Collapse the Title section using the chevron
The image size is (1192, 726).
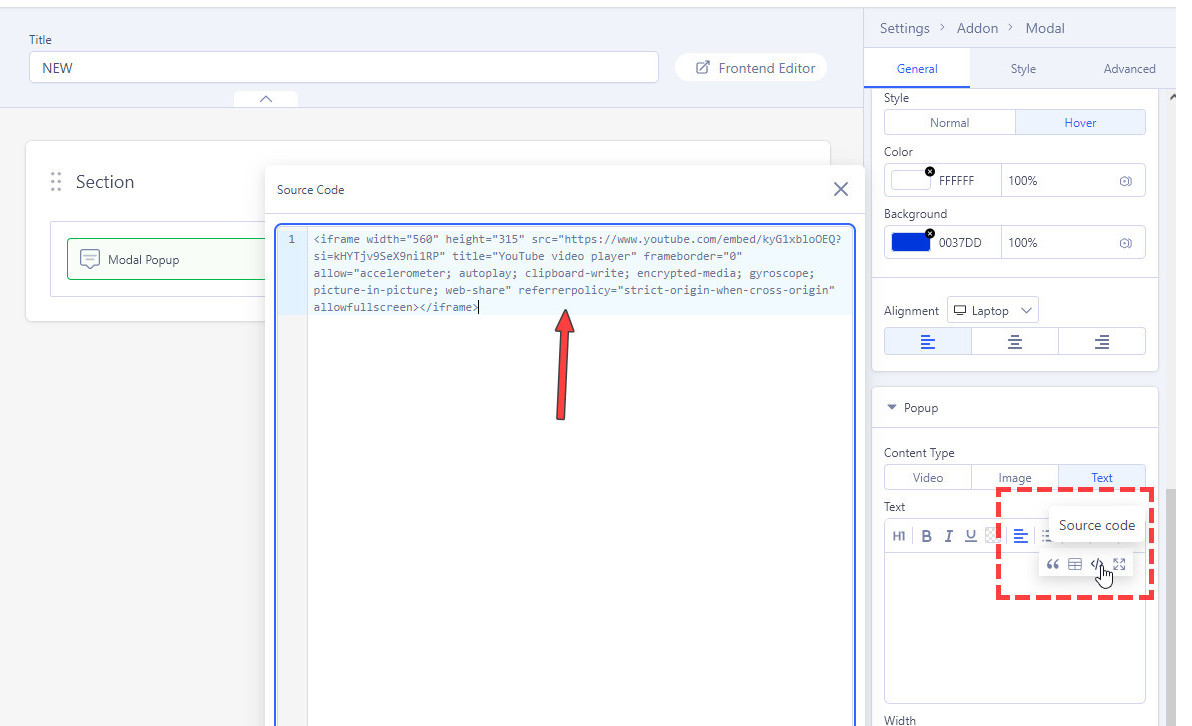[265, 99]
